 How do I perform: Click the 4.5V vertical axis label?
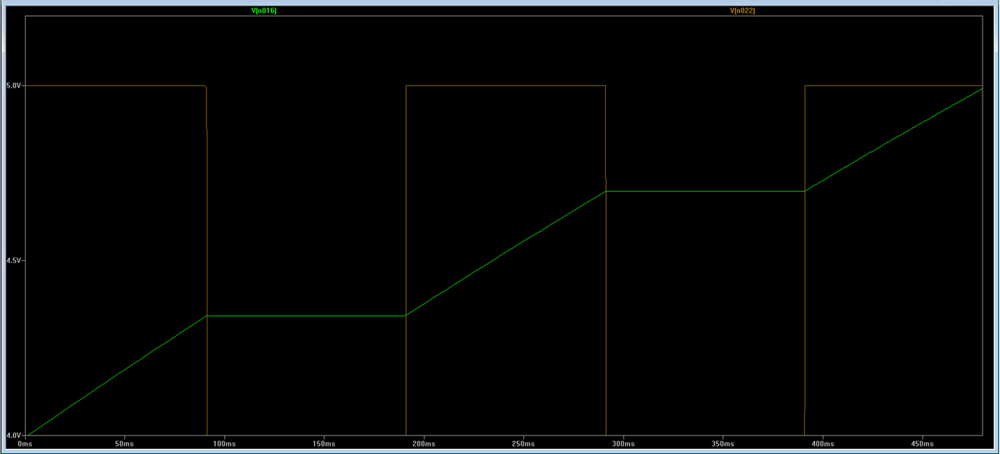13,261
